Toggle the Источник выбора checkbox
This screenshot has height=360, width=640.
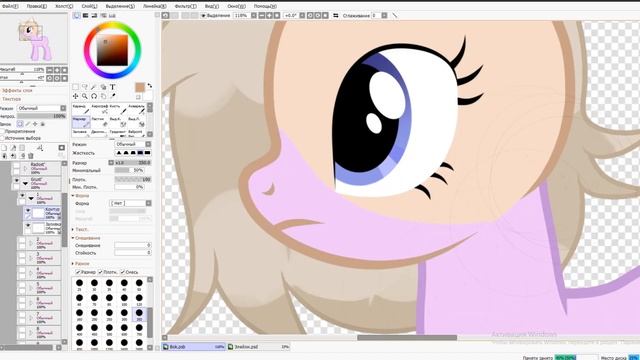2,138
